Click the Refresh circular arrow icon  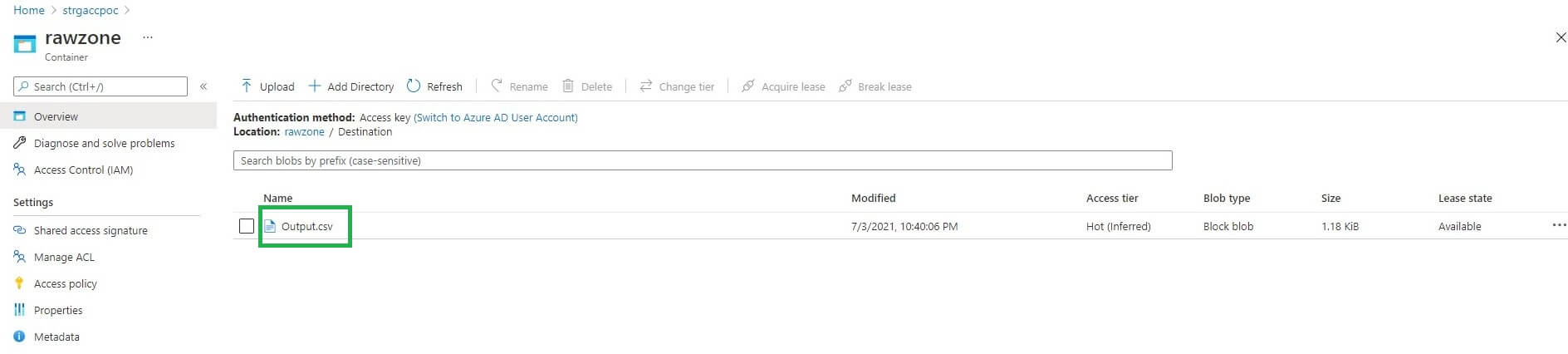pos(414,86)
